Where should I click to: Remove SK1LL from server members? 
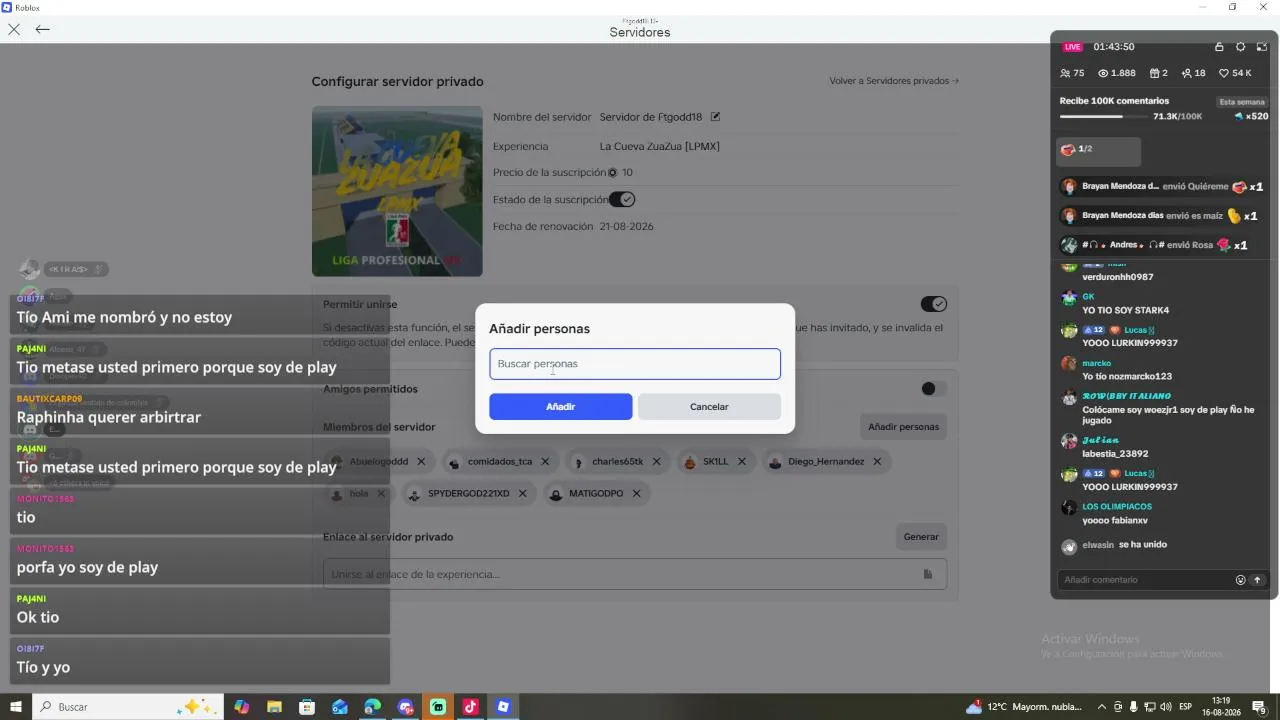(742, 462)
